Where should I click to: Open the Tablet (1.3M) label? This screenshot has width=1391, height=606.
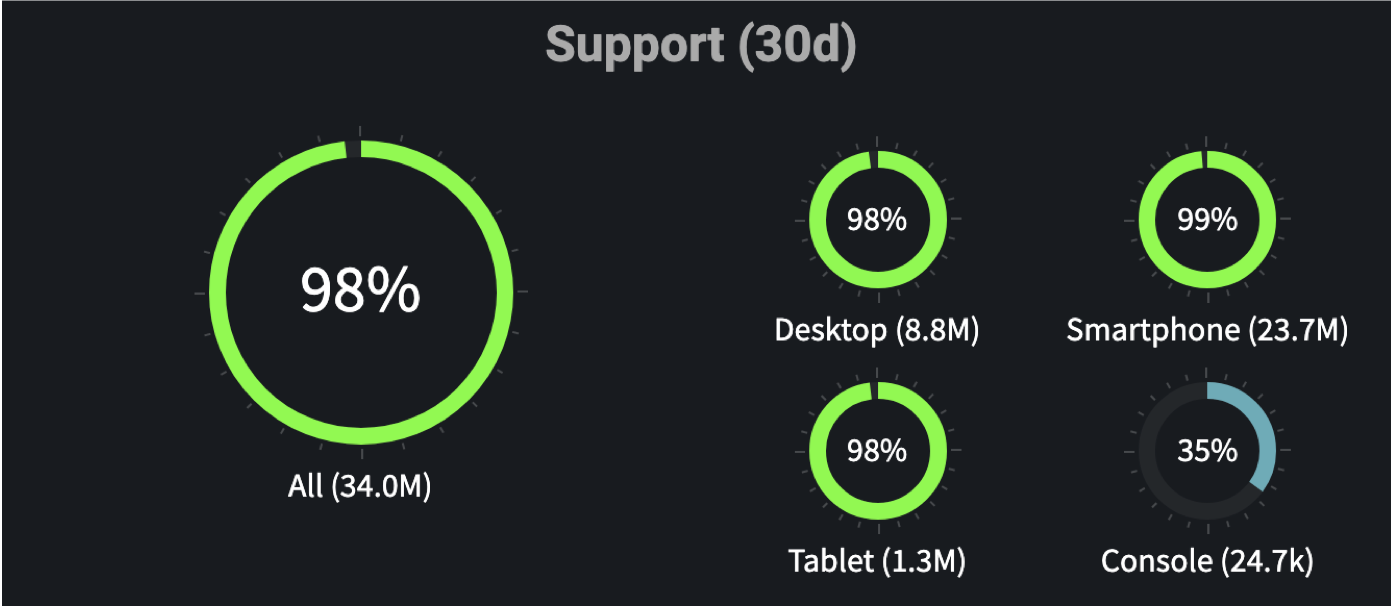[877, 561]
